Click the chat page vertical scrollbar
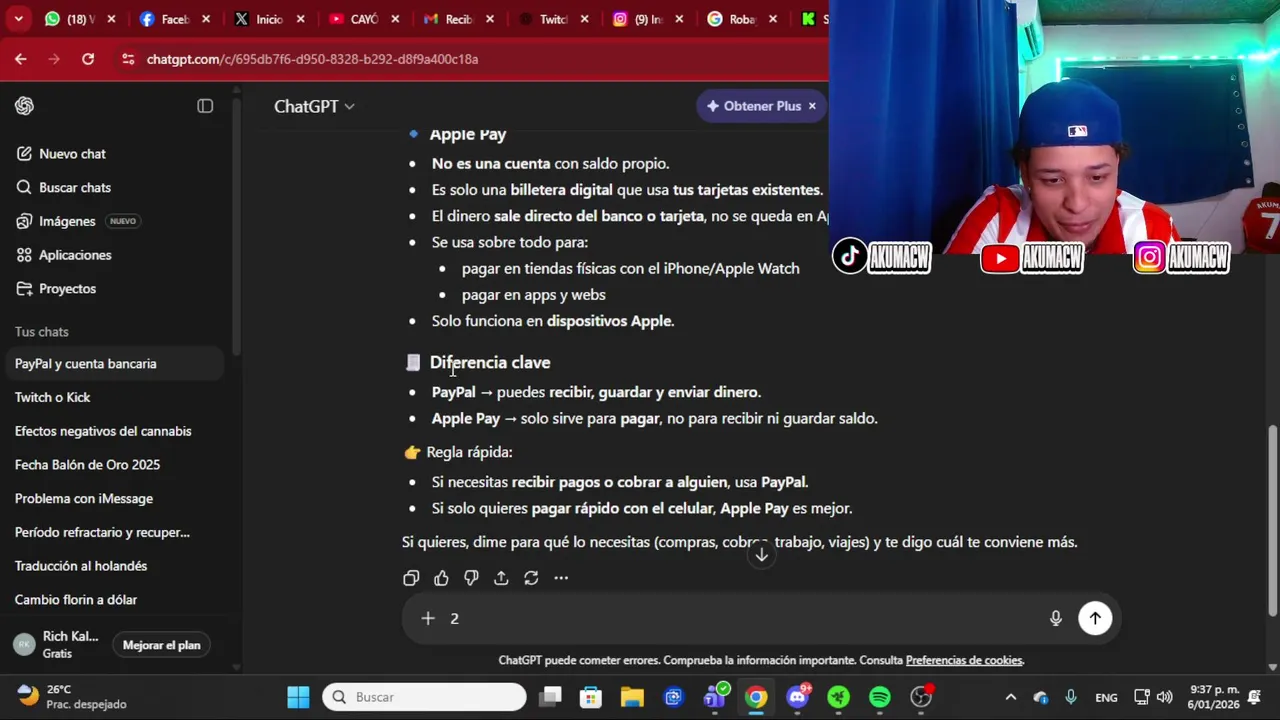Screen dimensions: 1280x720 coord(1272,520)
